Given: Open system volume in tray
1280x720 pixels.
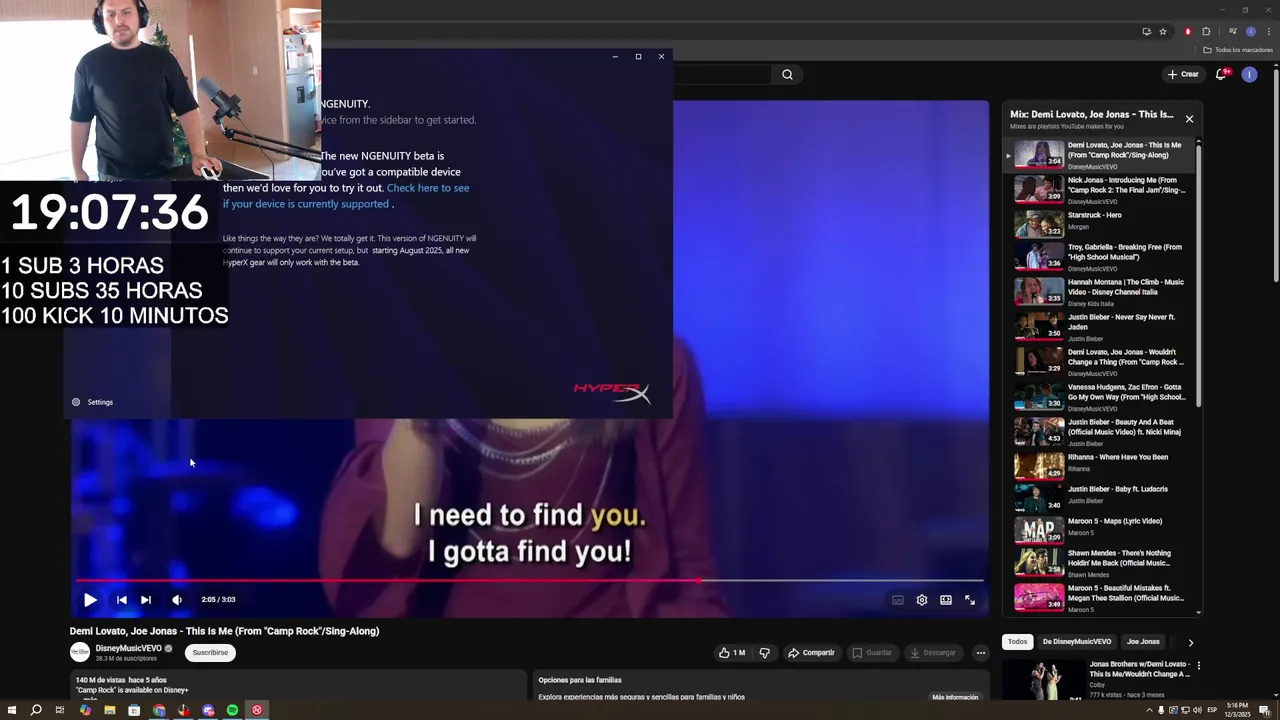Looking at the screenshot, I should (1198, 710).
